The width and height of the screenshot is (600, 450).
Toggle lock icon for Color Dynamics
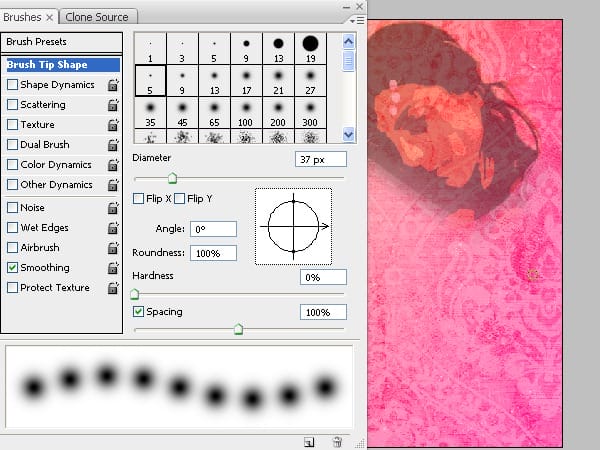pyautogui.click(x=113, y=165)
